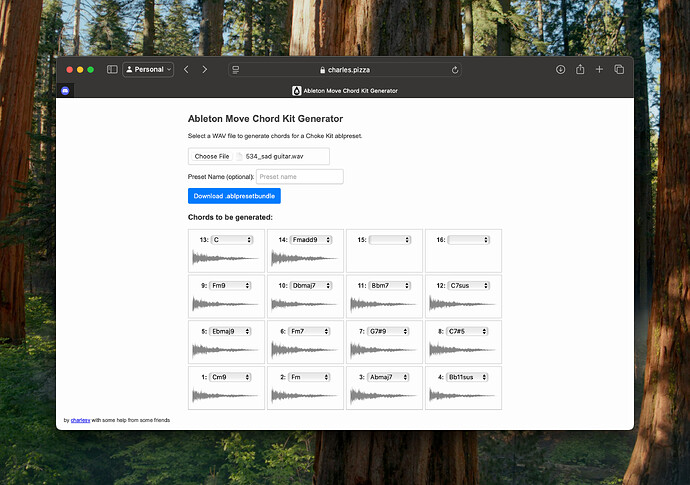
Task: Open chord dropdown for pad 3 Abmaj7
Action: (388, 377)
